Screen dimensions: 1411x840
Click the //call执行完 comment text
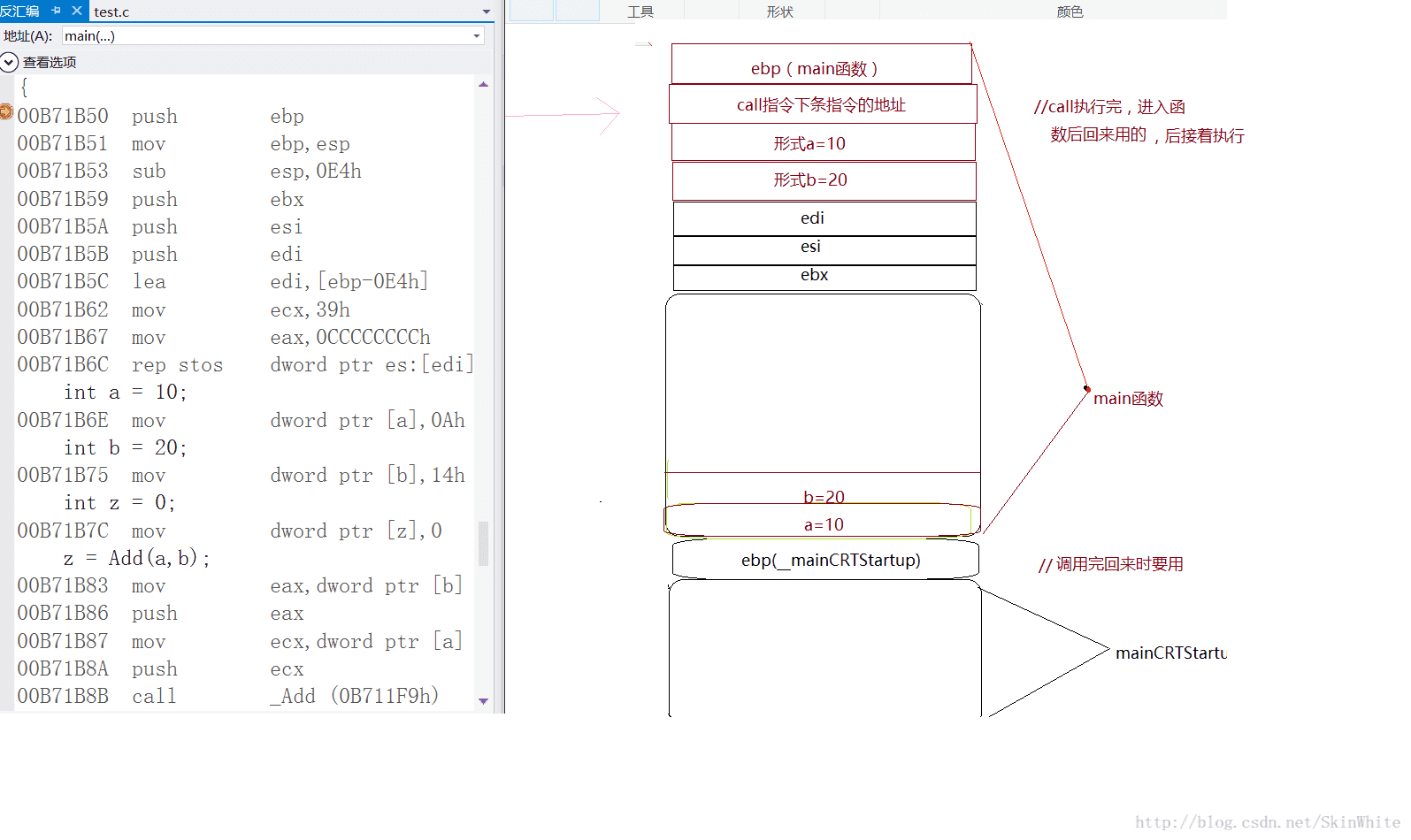click(1139, 121)
